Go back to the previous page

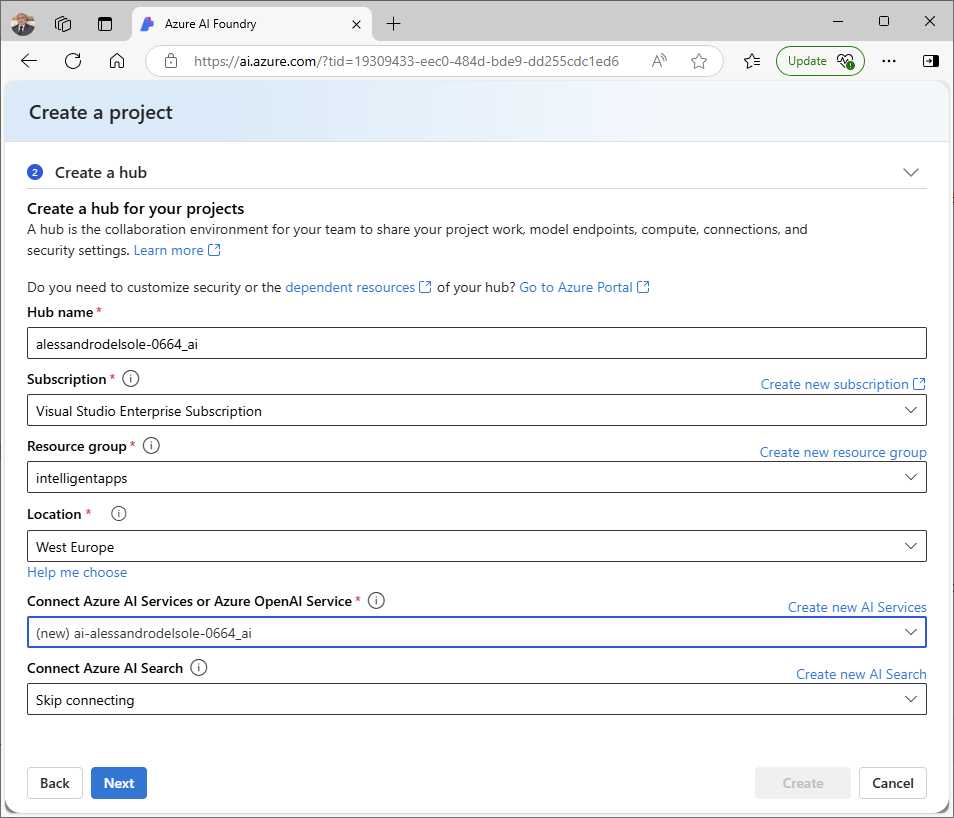(x=29, y=61)
